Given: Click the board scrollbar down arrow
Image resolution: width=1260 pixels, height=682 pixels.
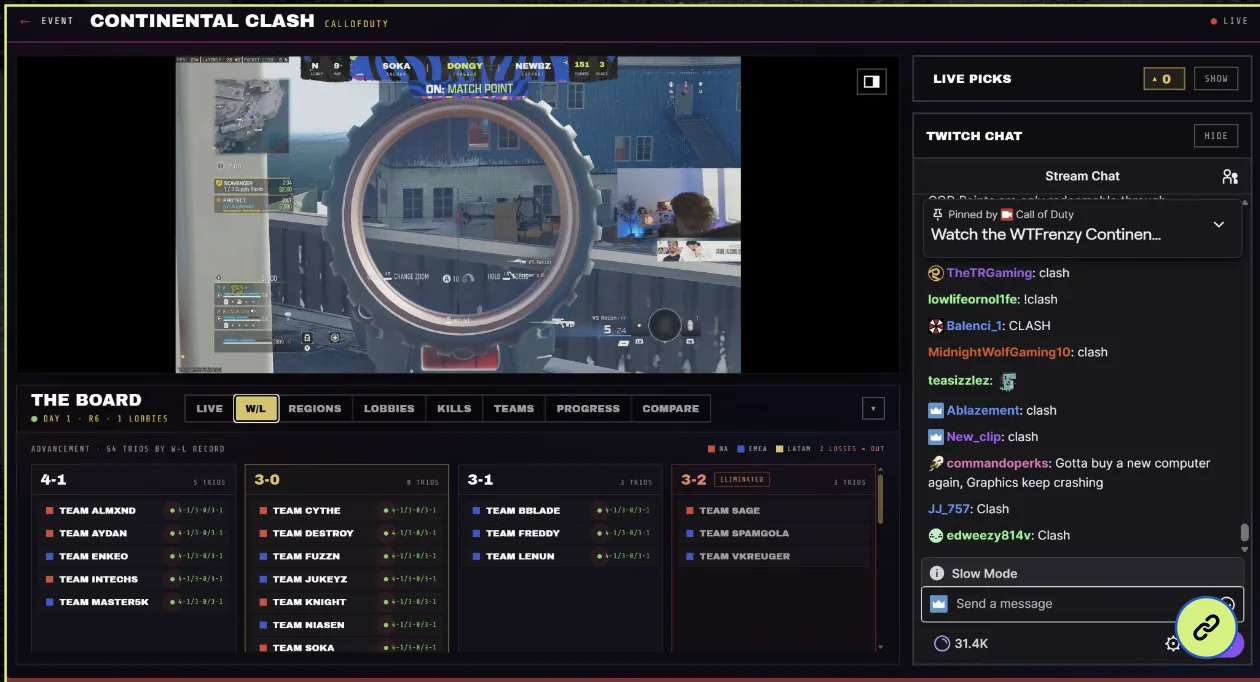Looking at the screenshot, I should (880, 647).
